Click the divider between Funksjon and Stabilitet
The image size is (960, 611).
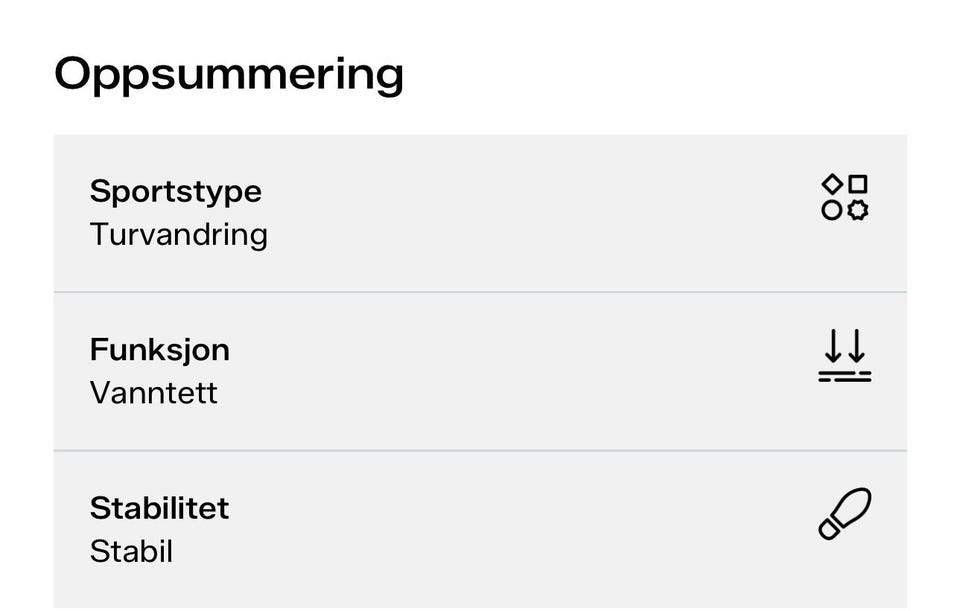480,450
